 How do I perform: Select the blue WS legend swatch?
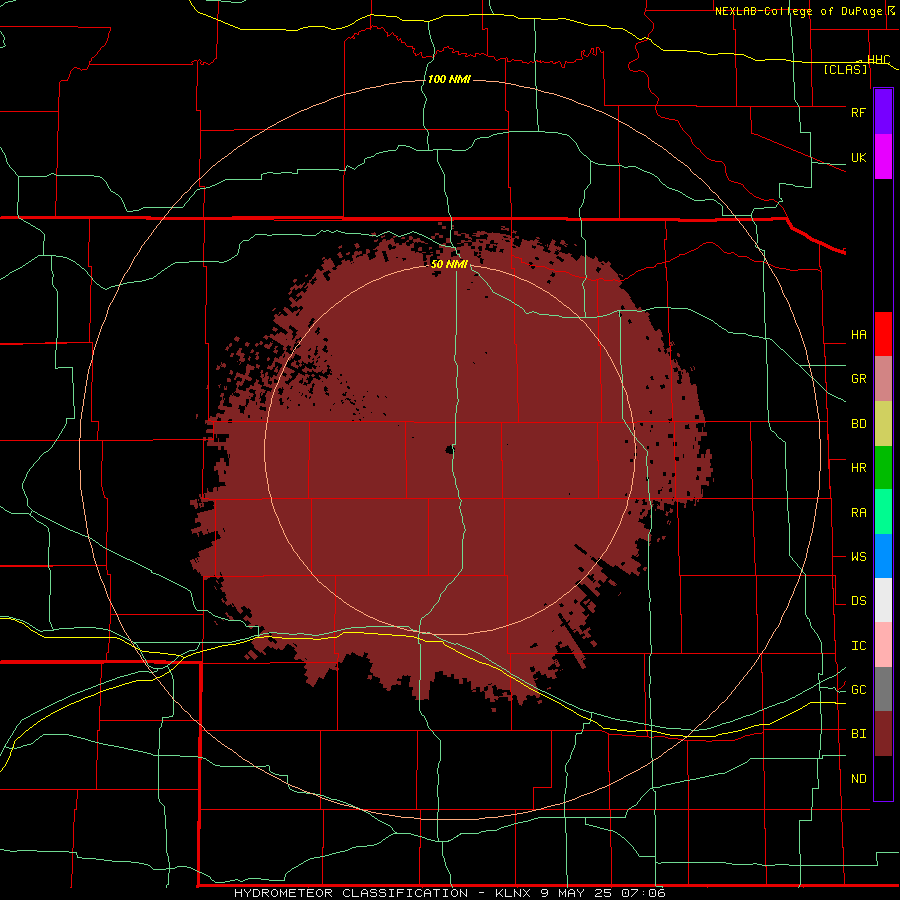coord(883,556)
